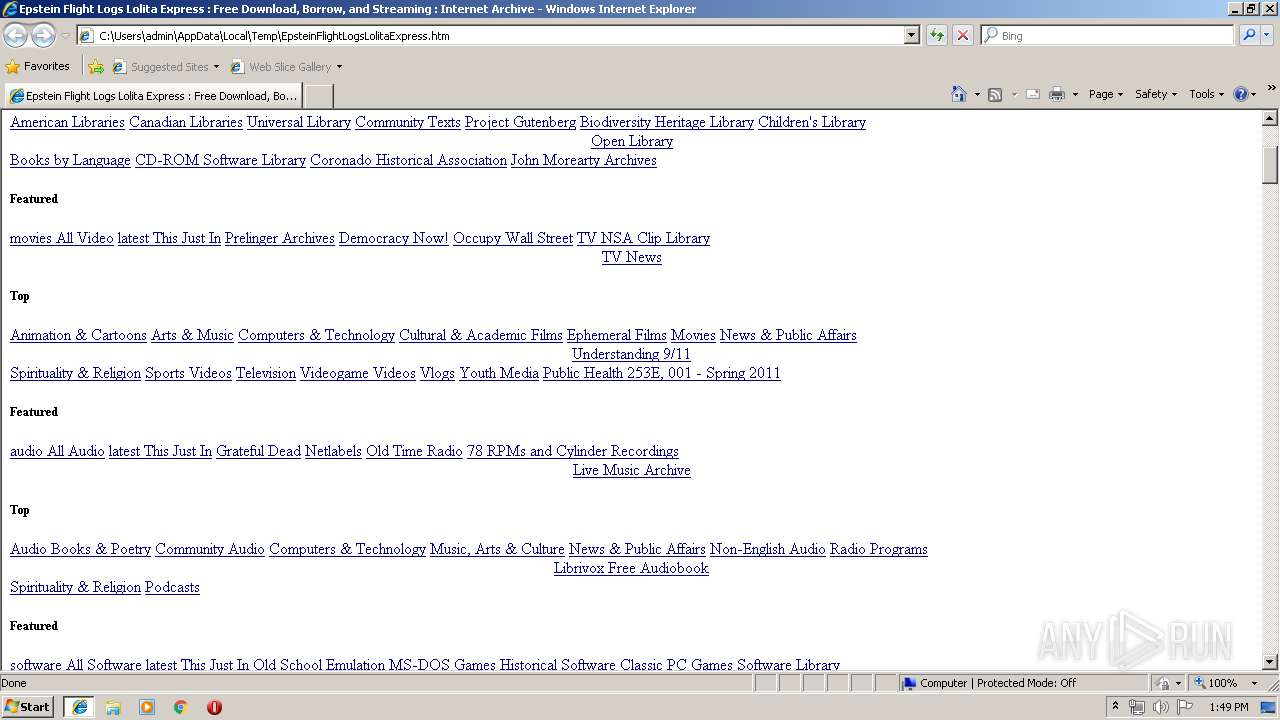Click vertical scrollbar down arrow
This screenshot has height=720, width=1280.
click(x=1270, y=662)
